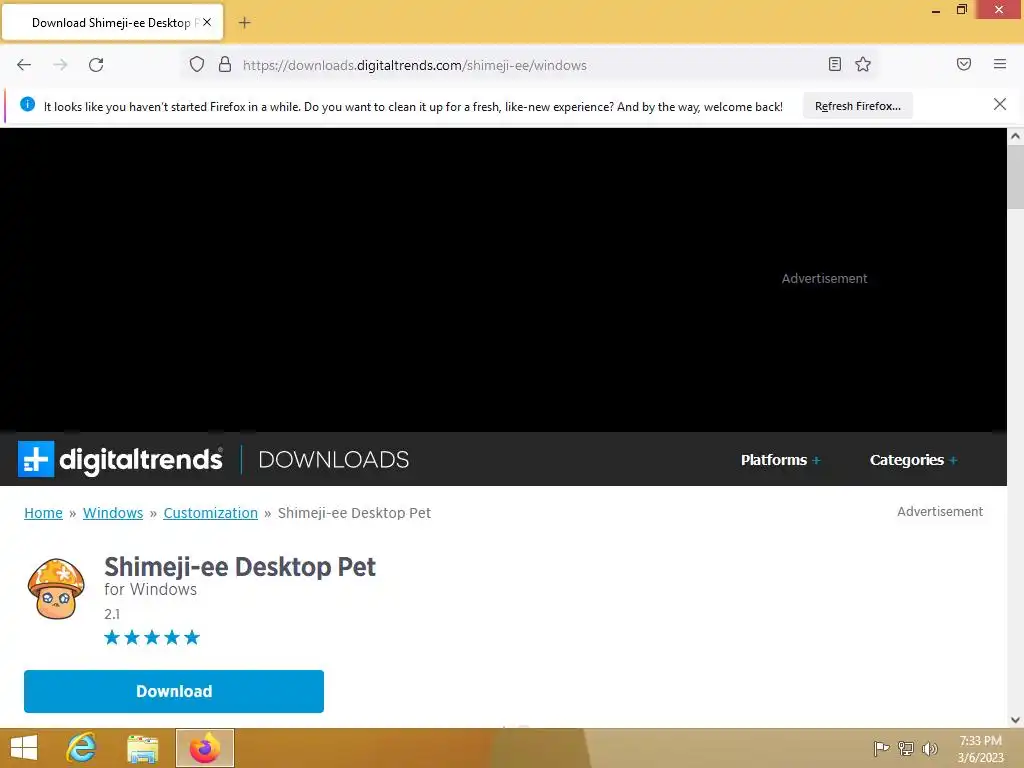
Task: Click the blue info icon in the notification bar
Action: [x=27, y=104]
